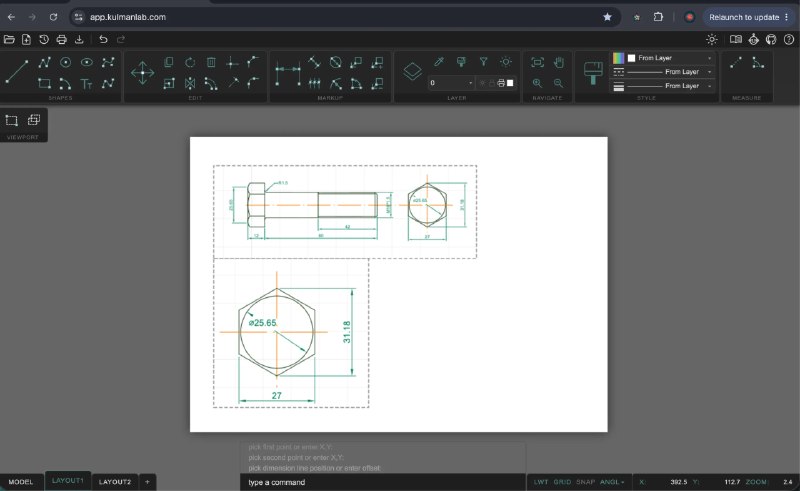800x491 pixels.
Task: Select the Ellipse tool
Action: 87,62
